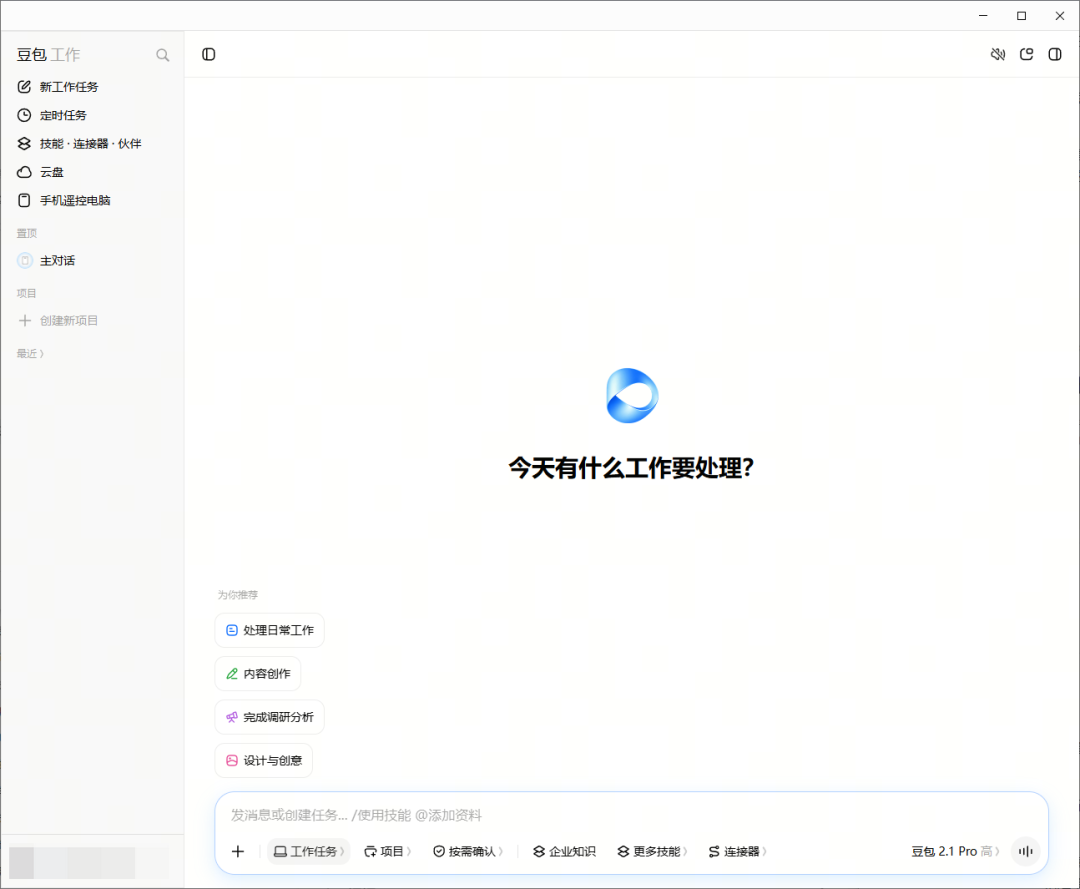The height and width of the screenshot is (889, 1080).
Task: Click the plus attachment button
Action: click(x=238, y=851)
